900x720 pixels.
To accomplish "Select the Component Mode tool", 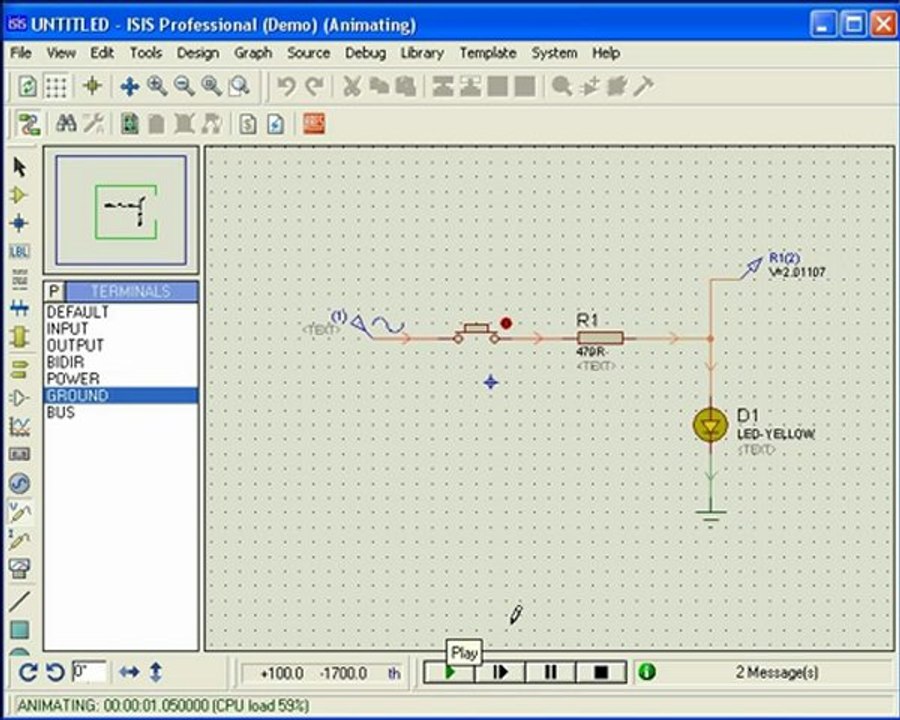I will click(19, 195).
